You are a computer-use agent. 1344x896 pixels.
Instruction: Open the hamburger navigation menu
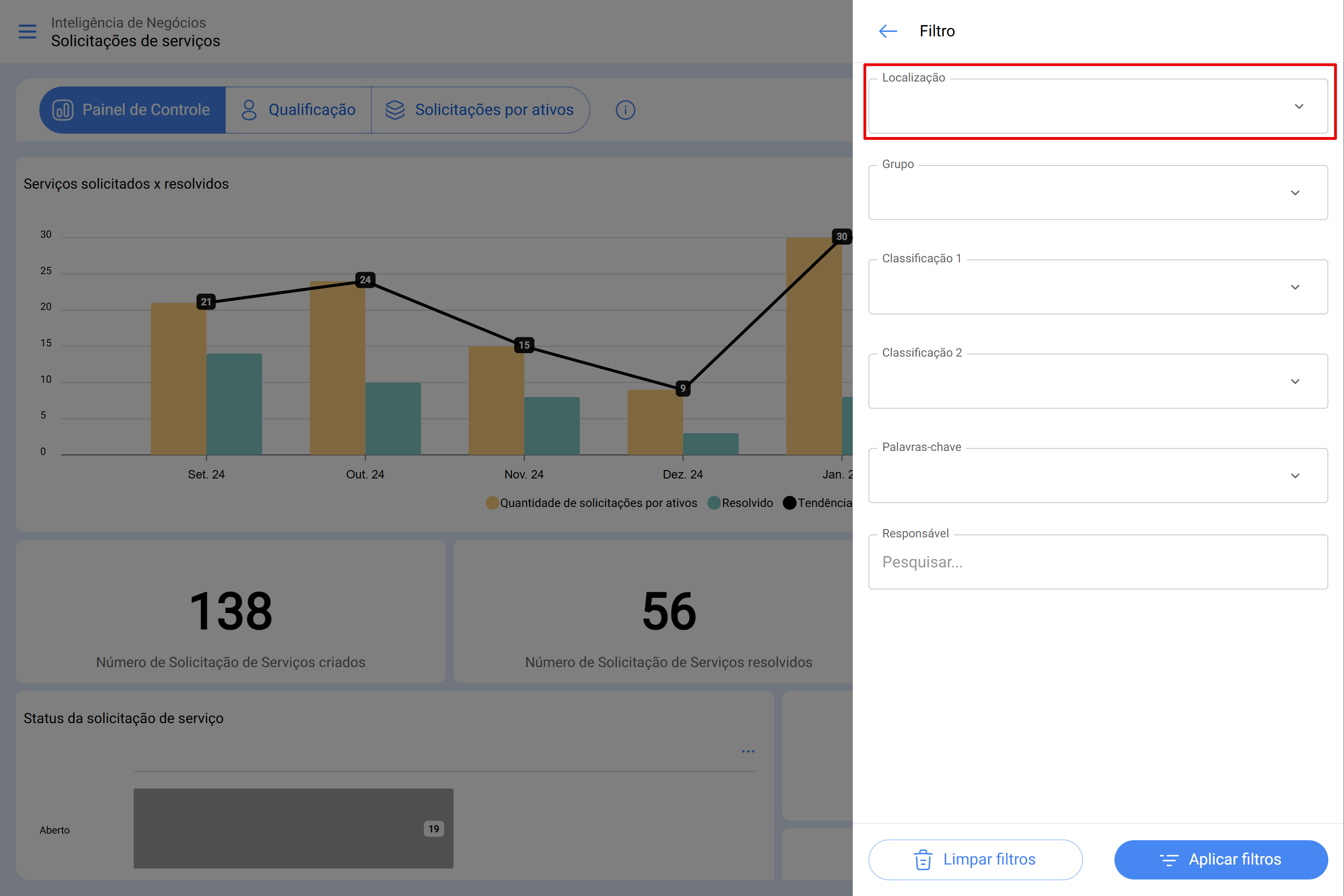coord(28,31)
